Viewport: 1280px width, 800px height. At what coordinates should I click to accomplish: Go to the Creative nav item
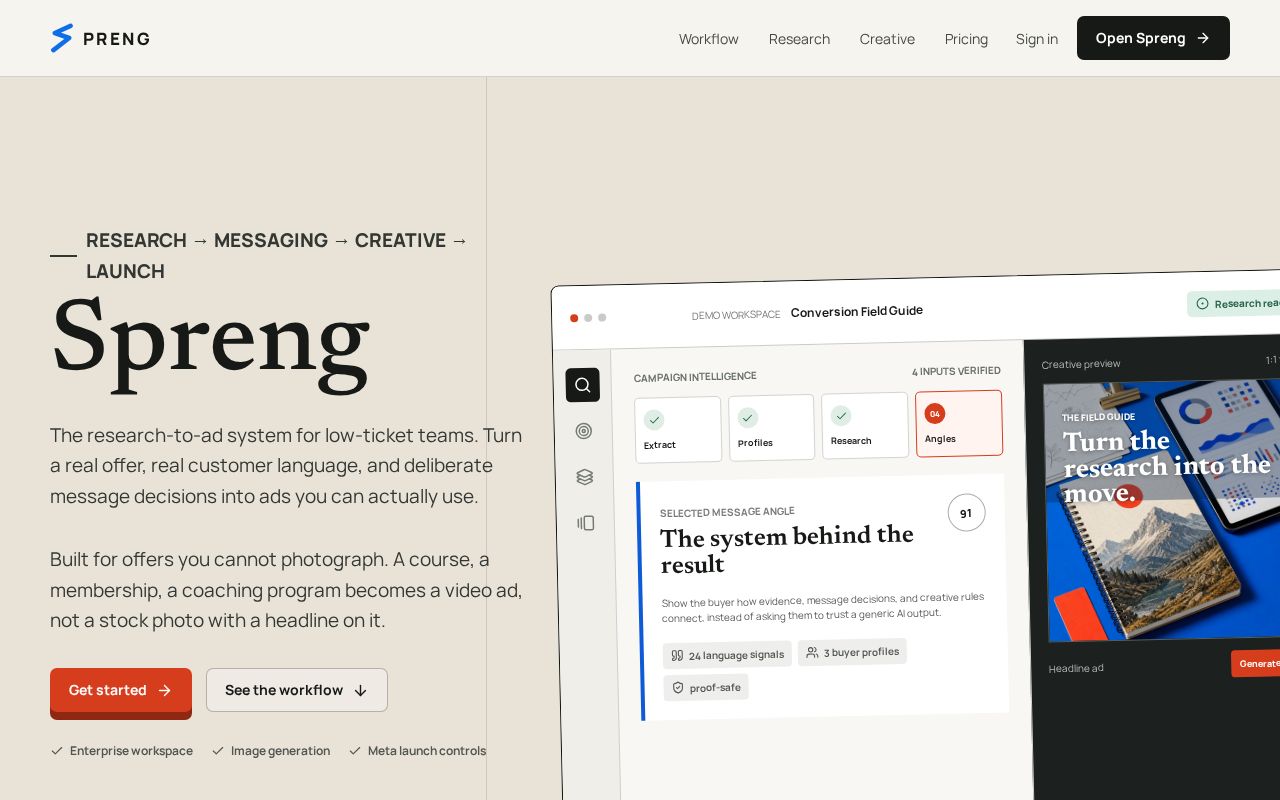click(887, 39)
